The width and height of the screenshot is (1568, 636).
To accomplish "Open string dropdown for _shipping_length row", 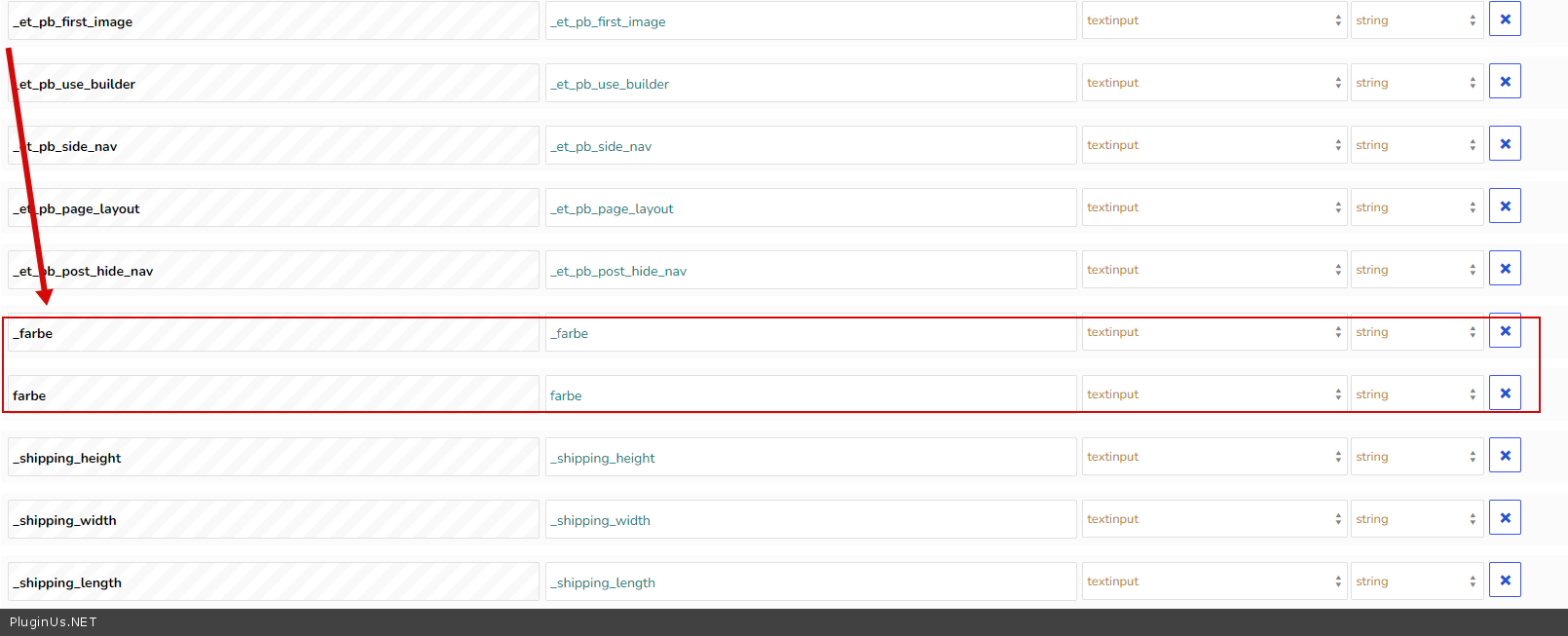I will (x=1416, y=581).
